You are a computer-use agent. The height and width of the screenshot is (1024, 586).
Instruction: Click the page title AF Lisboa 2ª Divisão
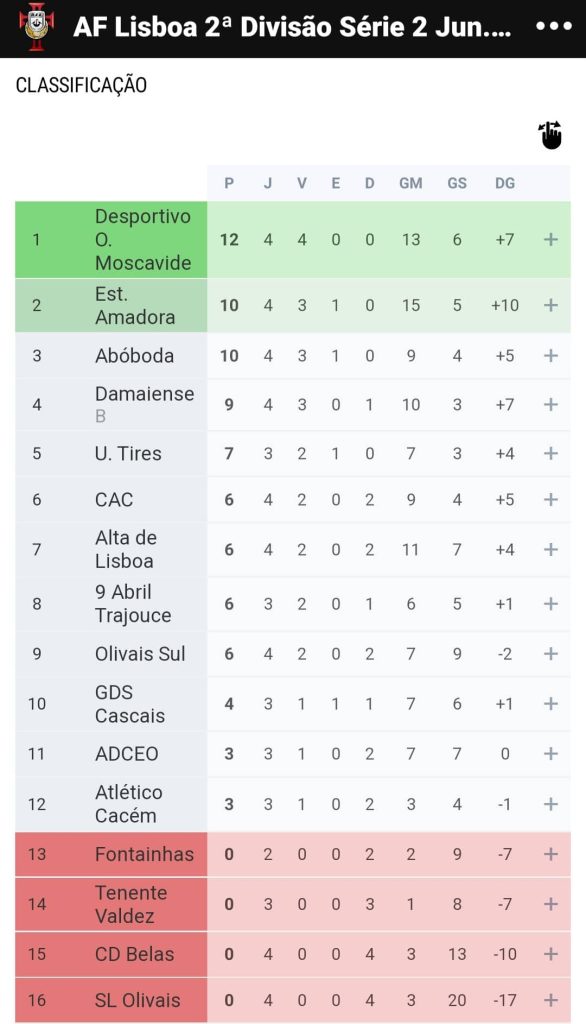(x=293, y=27)
